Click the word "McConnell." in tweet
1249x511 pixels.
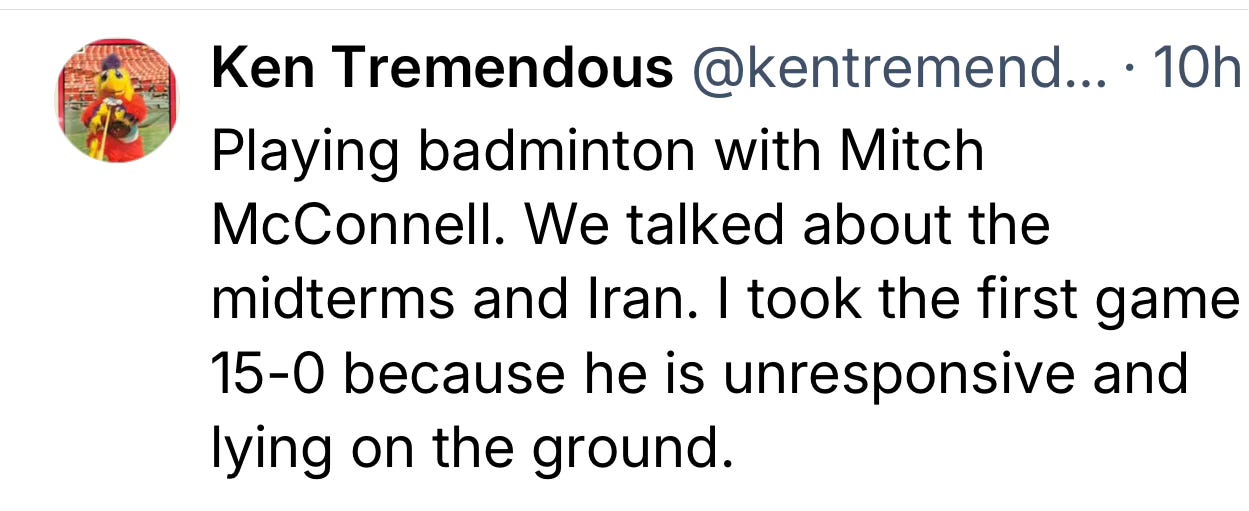[359, 226]
